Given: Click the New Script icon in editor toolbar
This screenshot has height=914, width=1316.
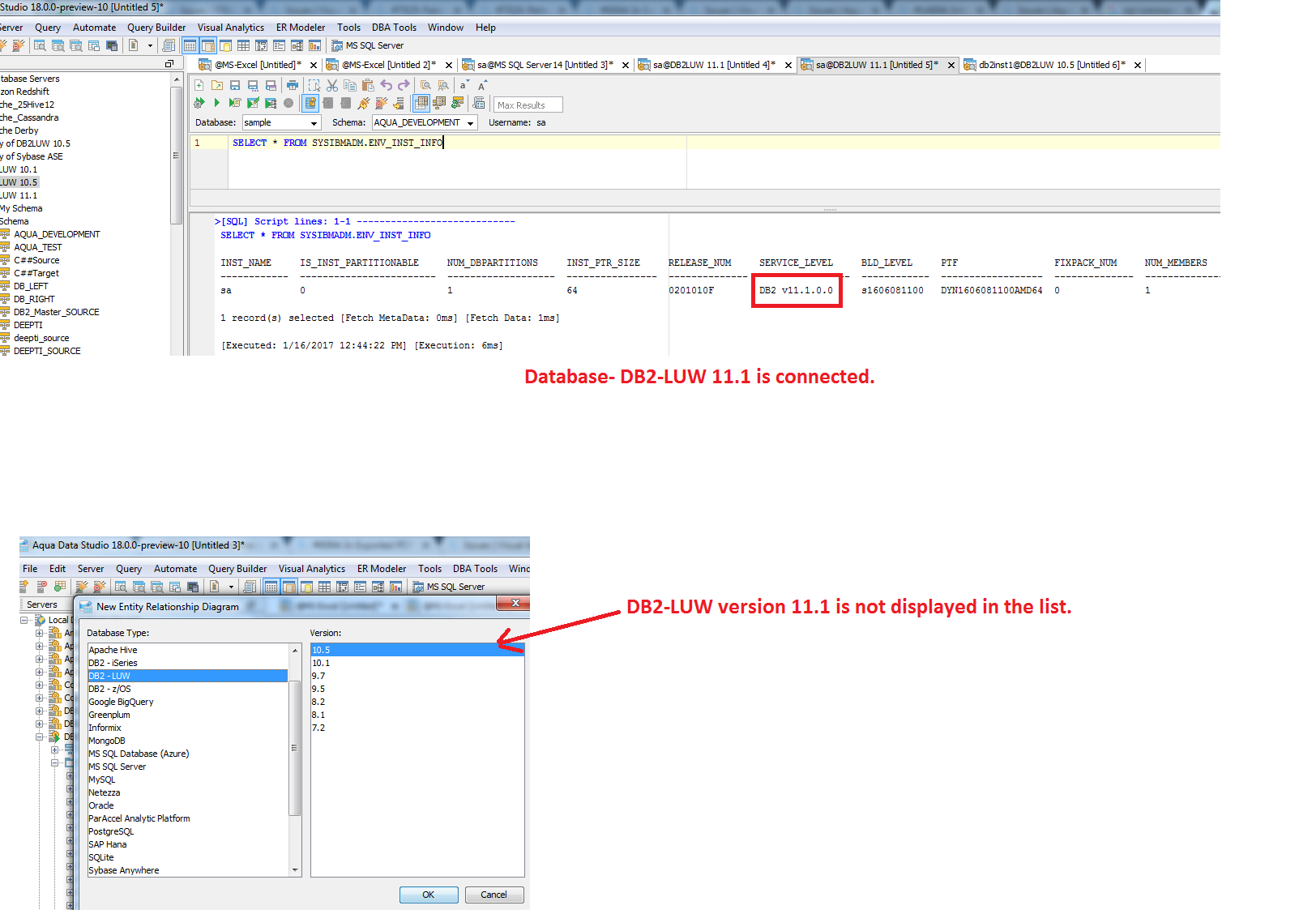Looking at the screenshot, I should point(199,85).
